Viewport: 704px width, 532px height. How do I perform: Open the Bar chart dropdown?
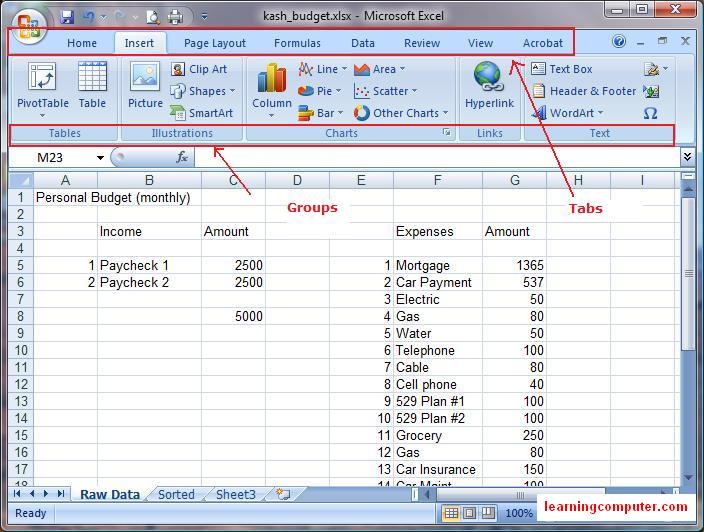[x=321, y=113]
